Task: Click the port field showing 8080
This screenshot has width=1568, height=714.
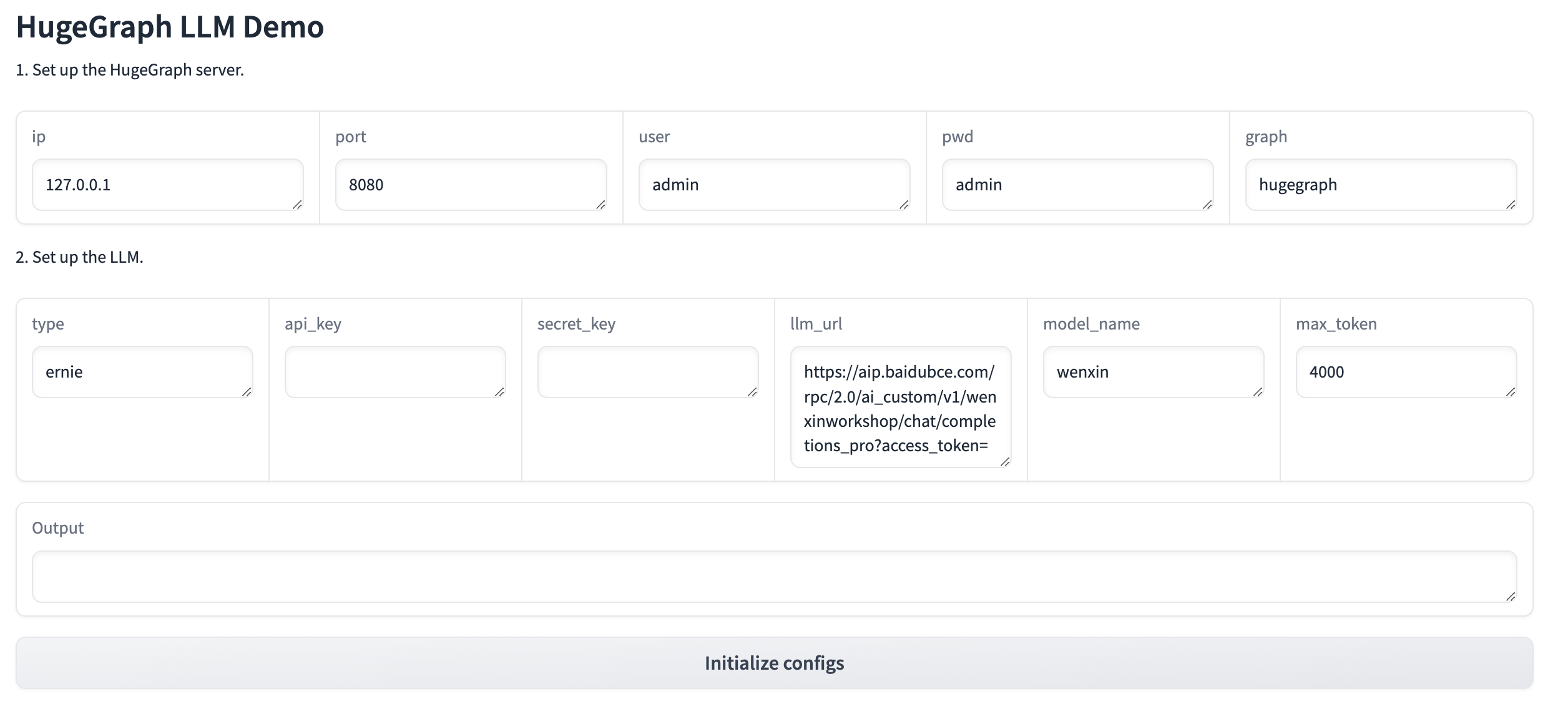Action: pos(471,185)
